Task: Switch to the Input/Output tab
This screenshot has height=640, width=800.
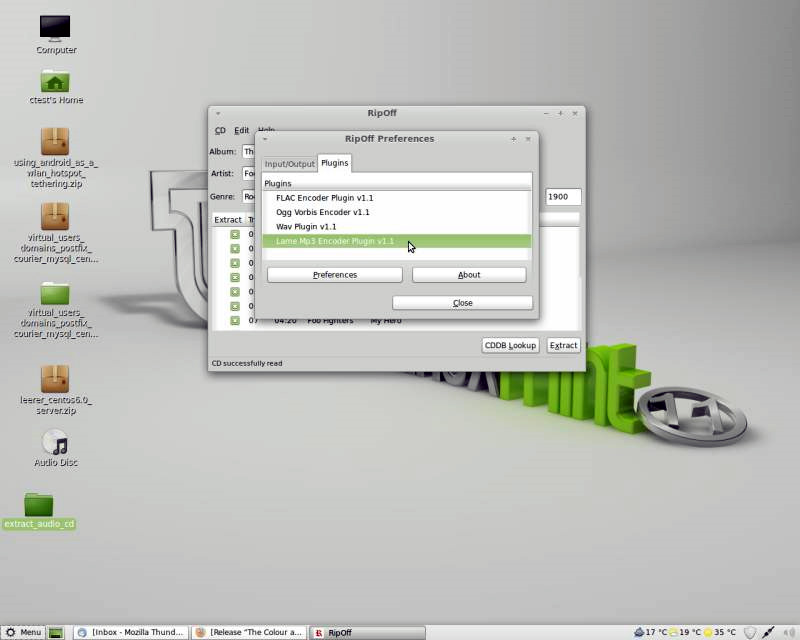Action: coord(289,163)
